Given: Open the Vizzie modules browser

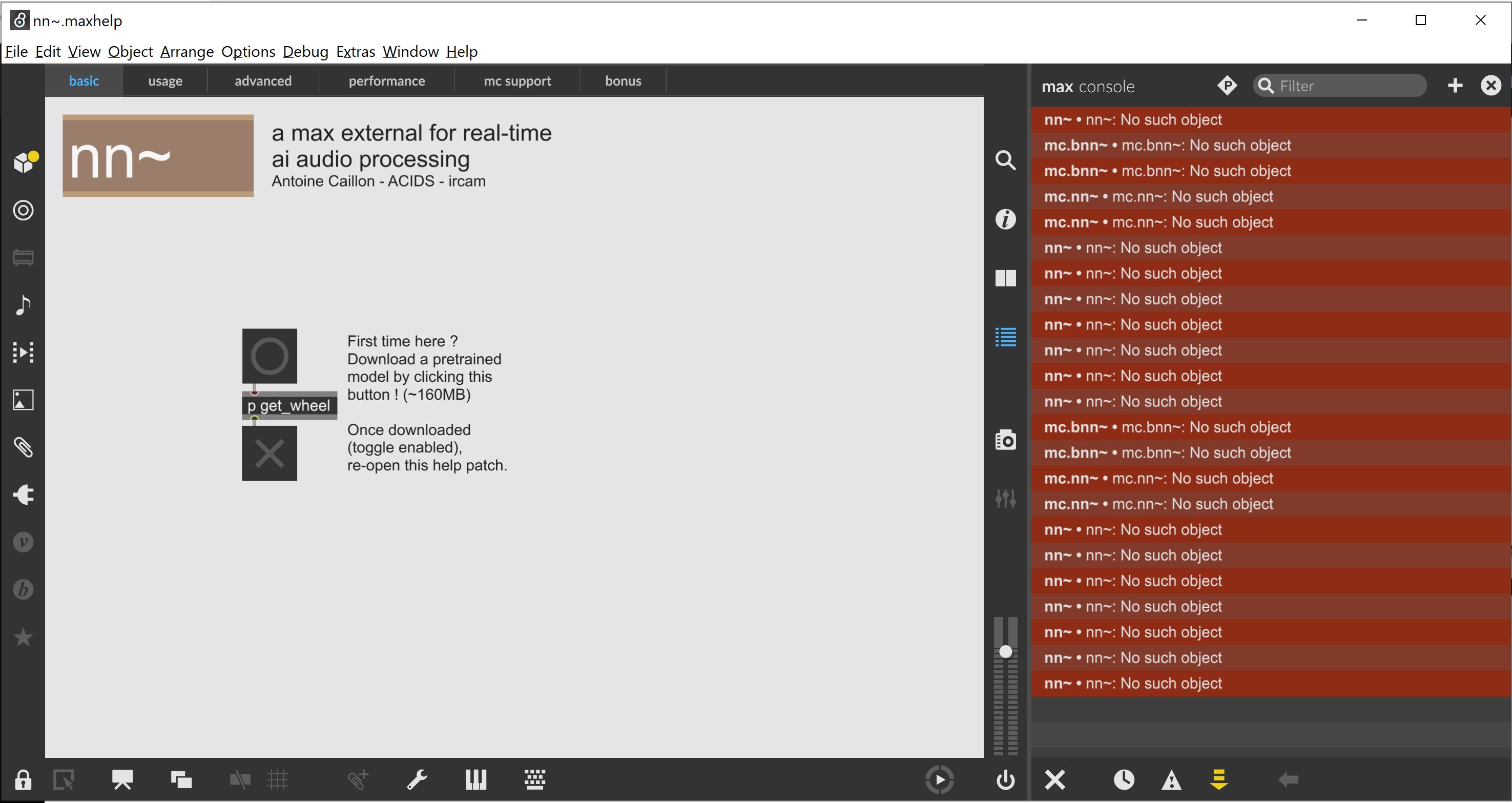Looking at the screenshot, I should click(x=24, y=542).
